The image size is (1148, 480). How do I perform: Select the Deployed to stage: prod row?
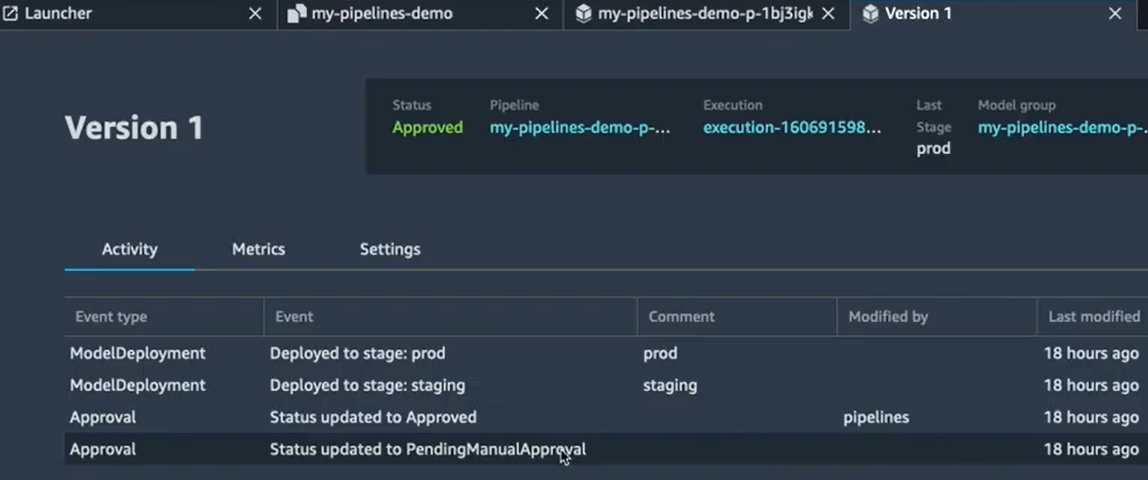coord(357,353)
